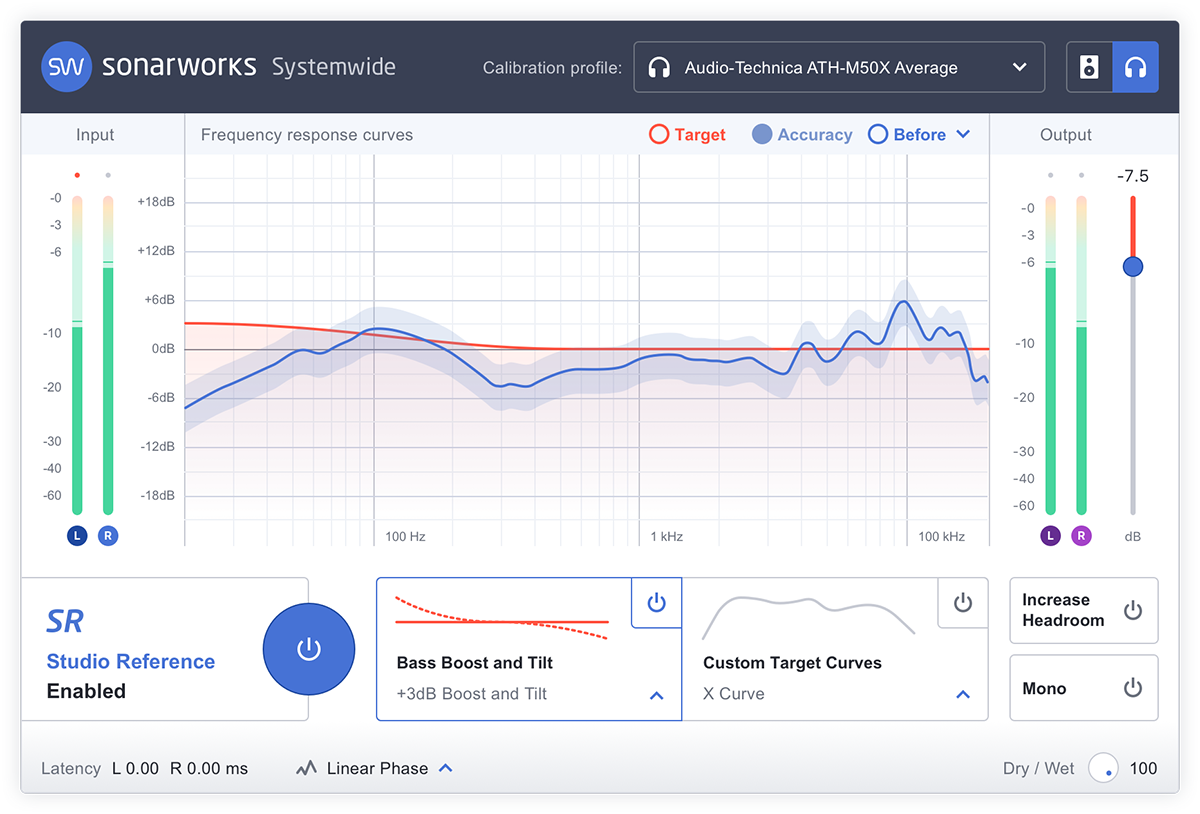Disable Bass Boost and Tilt power switch
The width and height of the screenshot is (1200, 814).
click(x=656, y=602)
